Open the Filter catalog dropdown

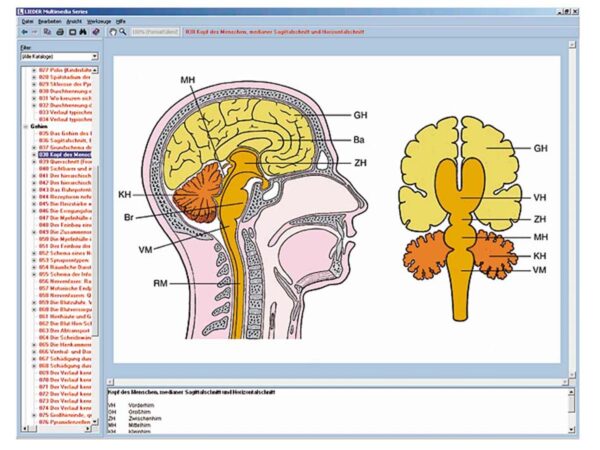[60, 57]
